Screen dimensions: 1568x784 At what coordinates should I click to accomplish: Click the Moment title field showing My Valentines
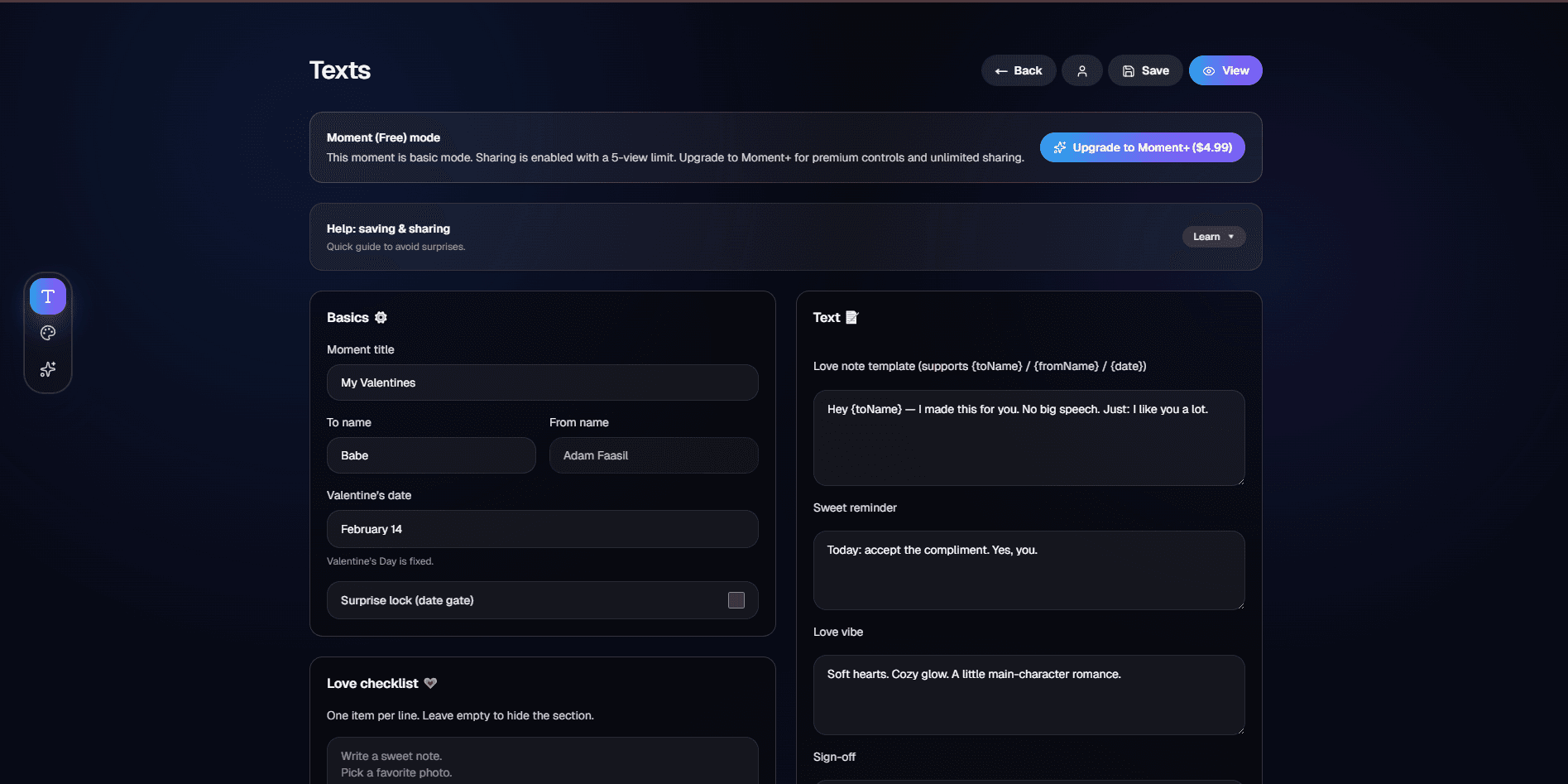click(x=542, y=382)
